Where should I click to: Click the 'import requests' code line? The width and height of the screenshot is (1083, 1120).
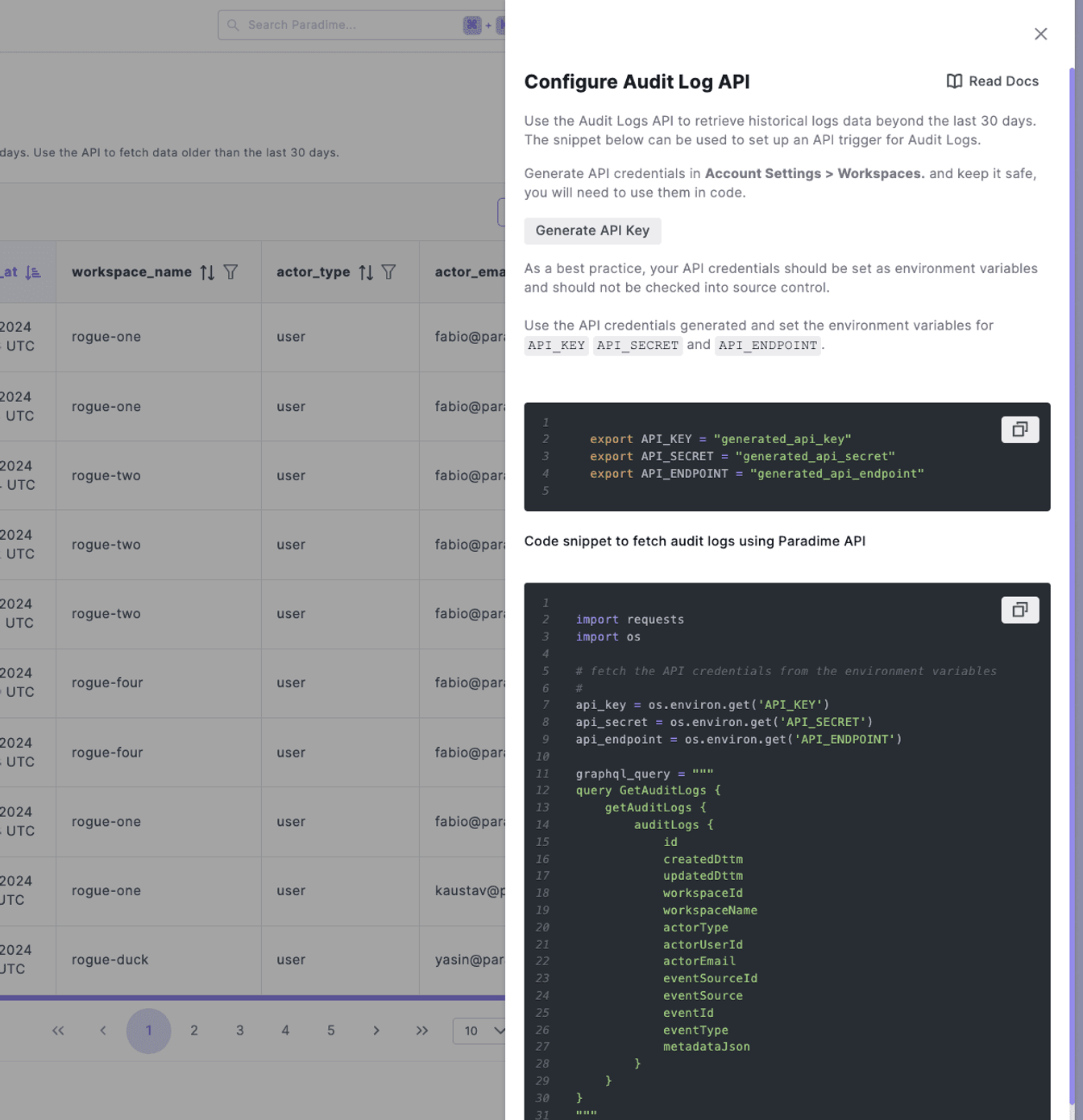click(x=629, y=620)
